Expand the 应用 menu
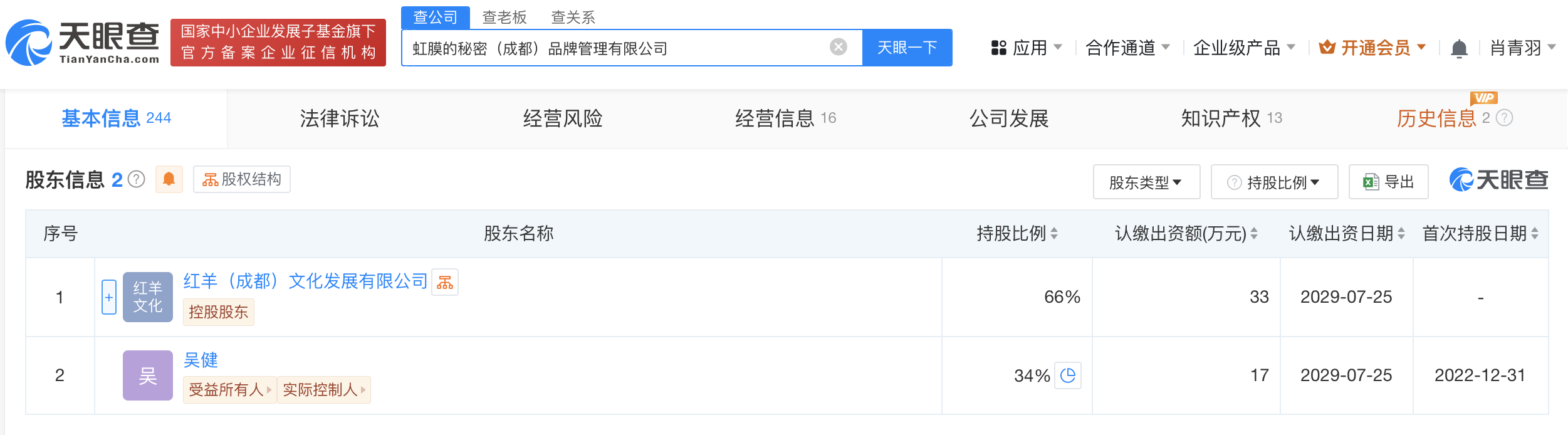The height and width of the screenshot is (435, 1568). 1026,48
